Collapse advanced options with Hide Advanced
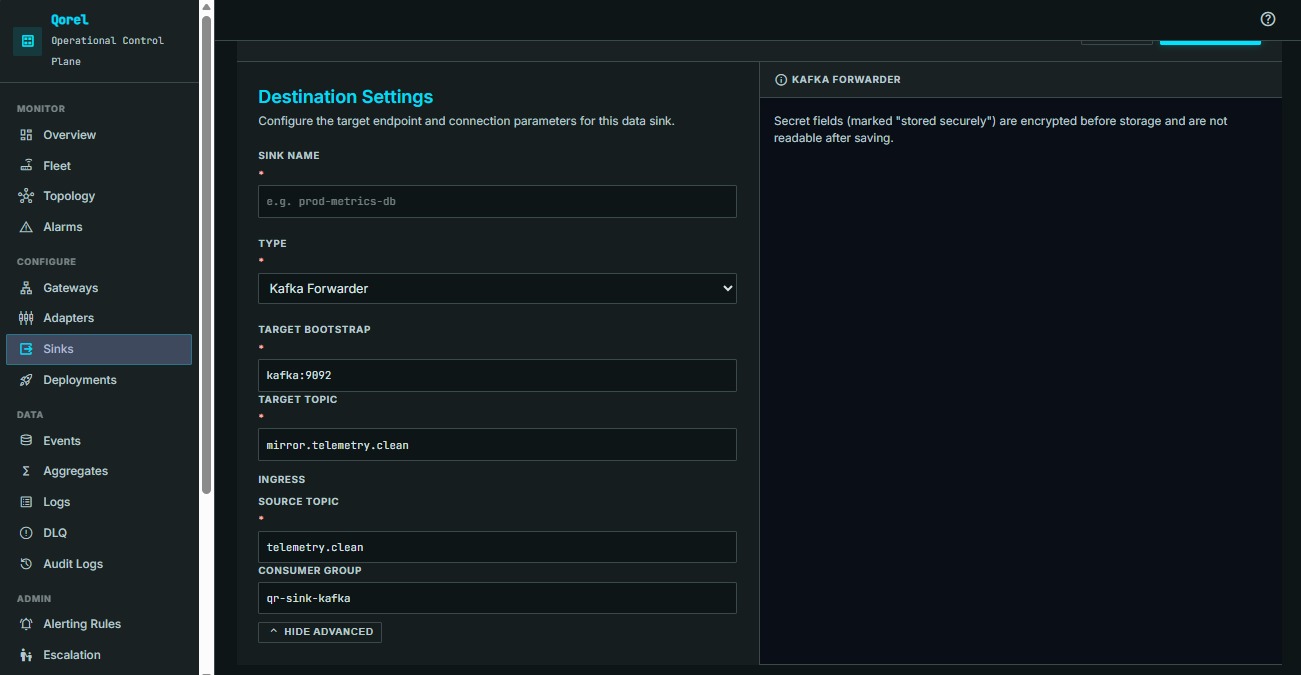The image size is (1301, 675). point(320,632)
